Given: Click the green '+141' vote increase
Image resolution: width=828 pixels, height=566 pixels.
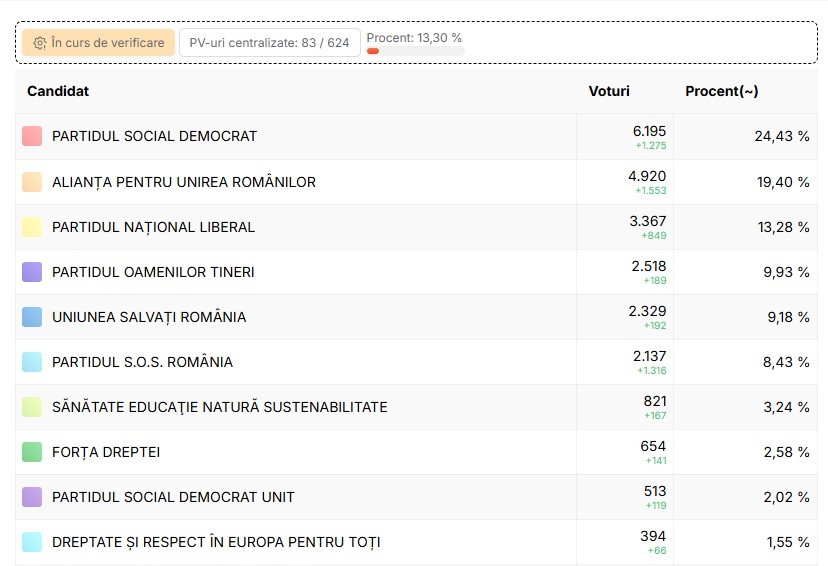Looking at the screenshot, I should point(656,461).
